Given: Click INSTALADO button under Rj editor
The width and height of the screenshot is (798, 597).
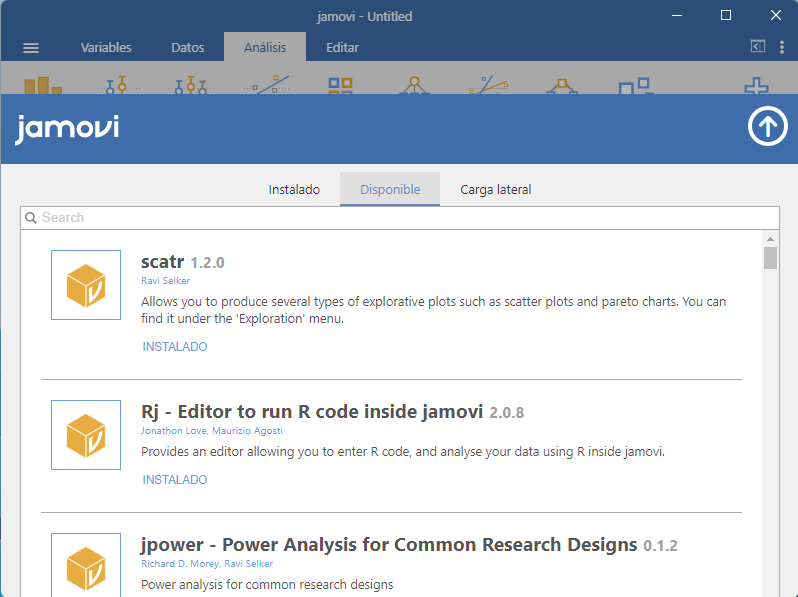Looking at the screenshot, I should coord(175,480).
